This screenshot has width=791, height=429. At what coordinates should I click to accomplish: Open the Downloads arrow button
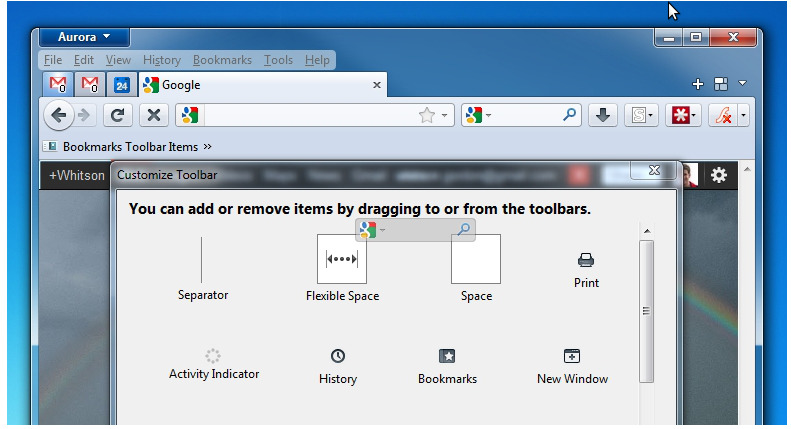(x=602, y=116)
